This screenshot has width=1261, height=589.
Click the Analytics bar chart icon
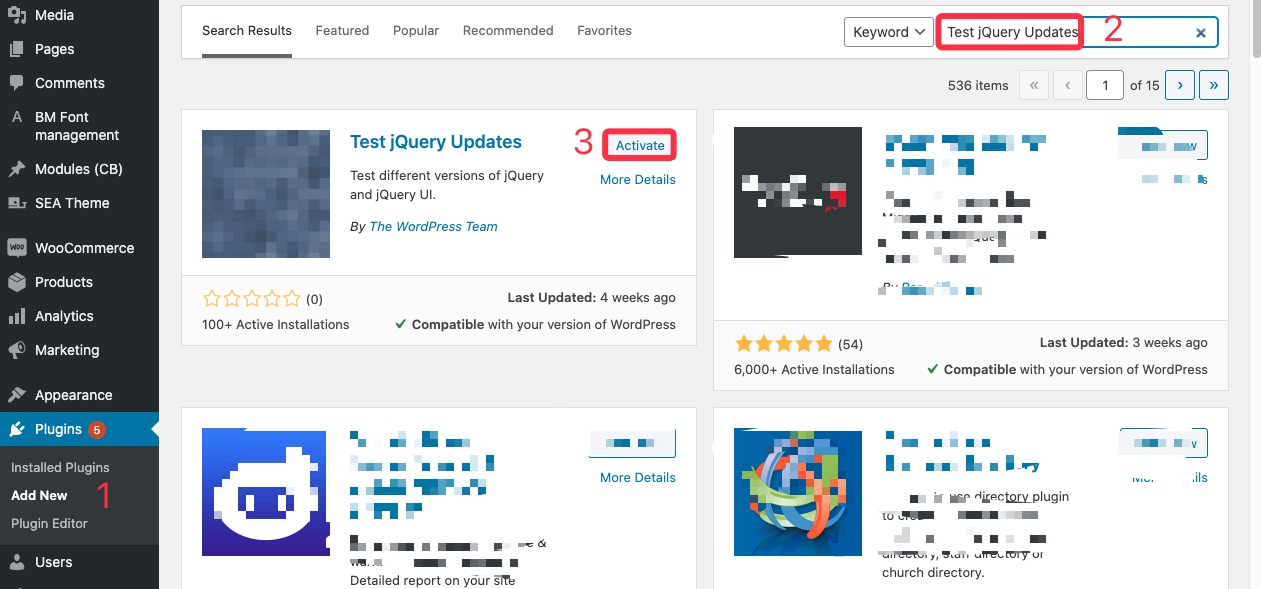click(17, 316)
